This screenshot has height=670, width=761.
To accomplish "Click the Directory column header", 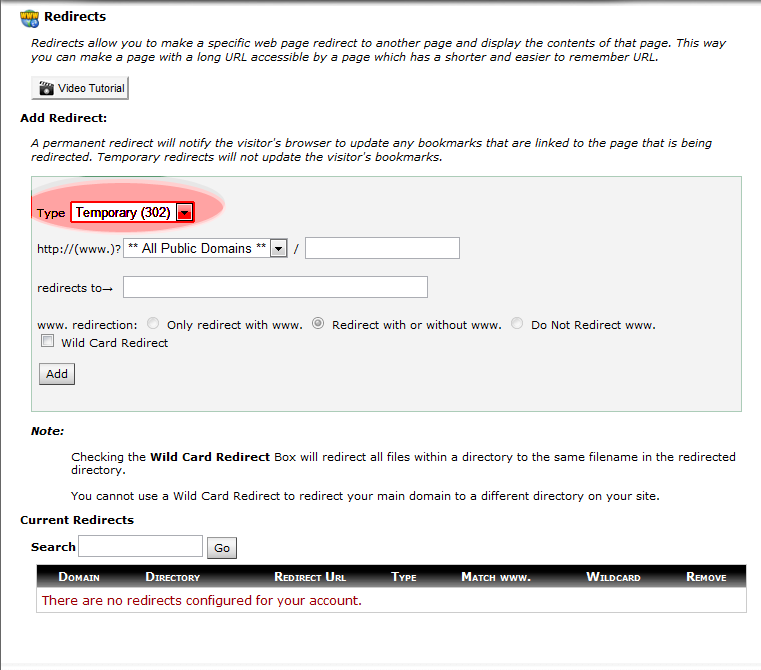I will [x=173, y=577].
